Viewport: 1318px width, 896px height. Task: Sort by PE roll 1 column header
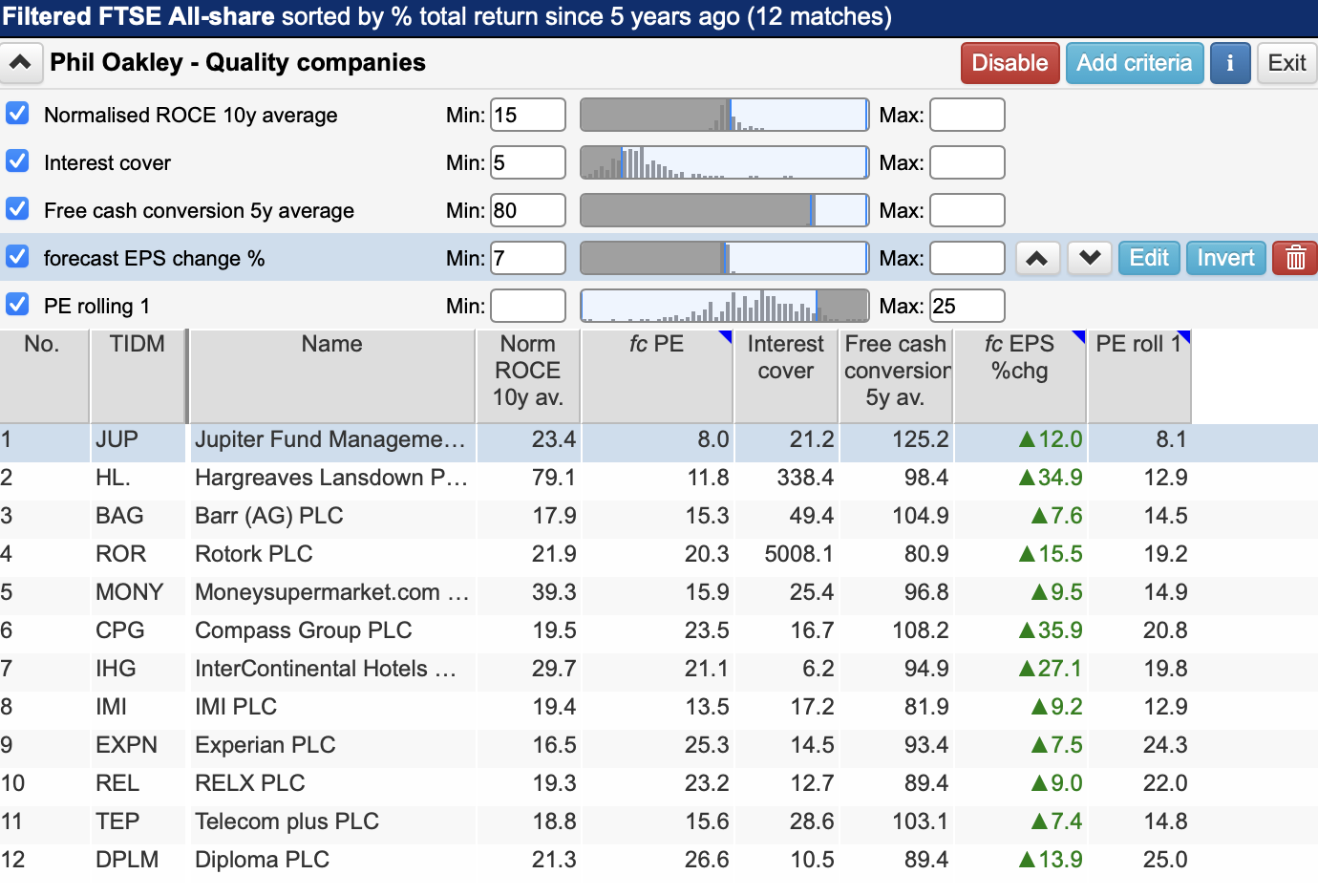(1139, 375)
